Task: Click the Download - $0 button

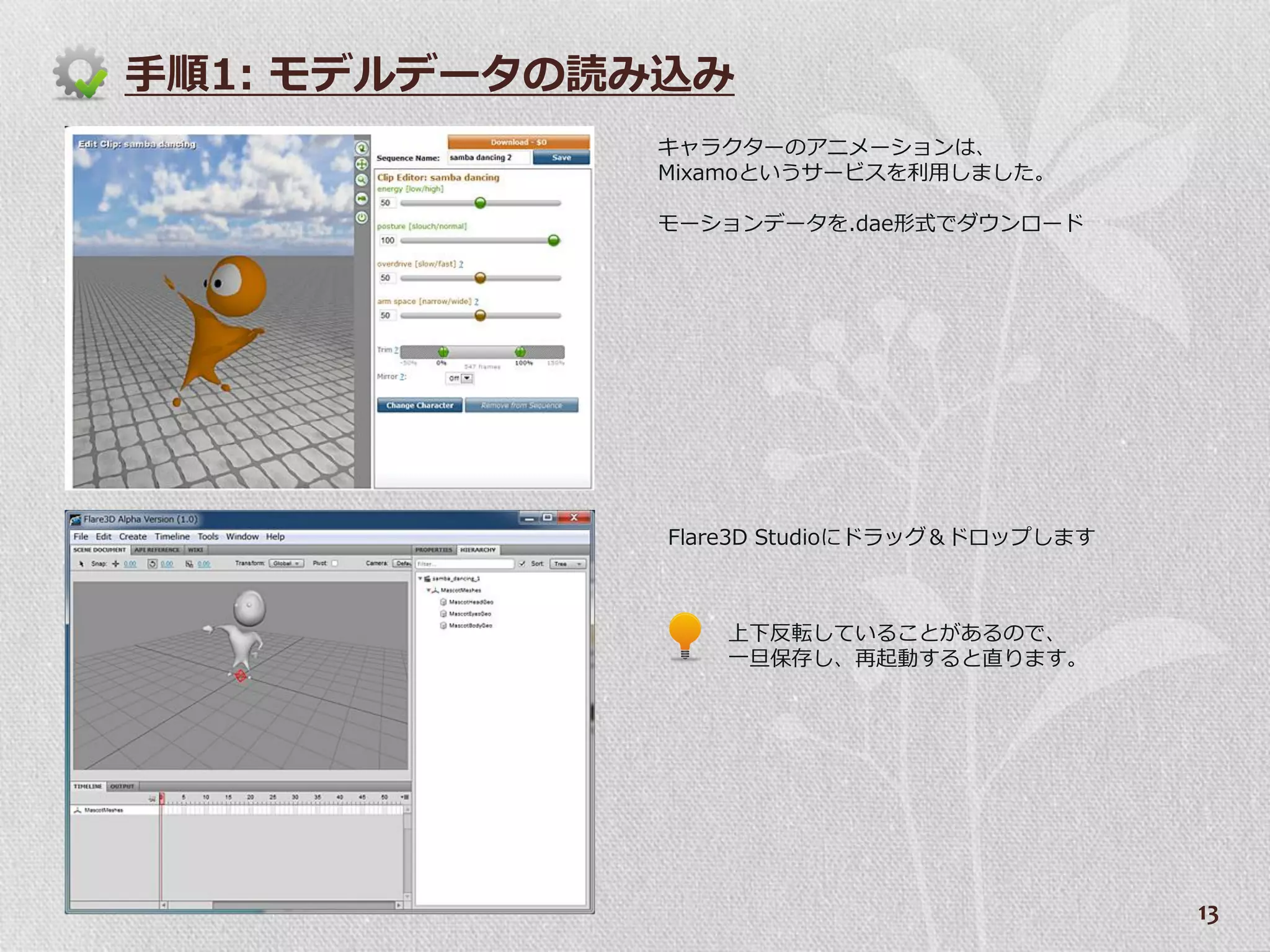Action: [x=518, y=142]
